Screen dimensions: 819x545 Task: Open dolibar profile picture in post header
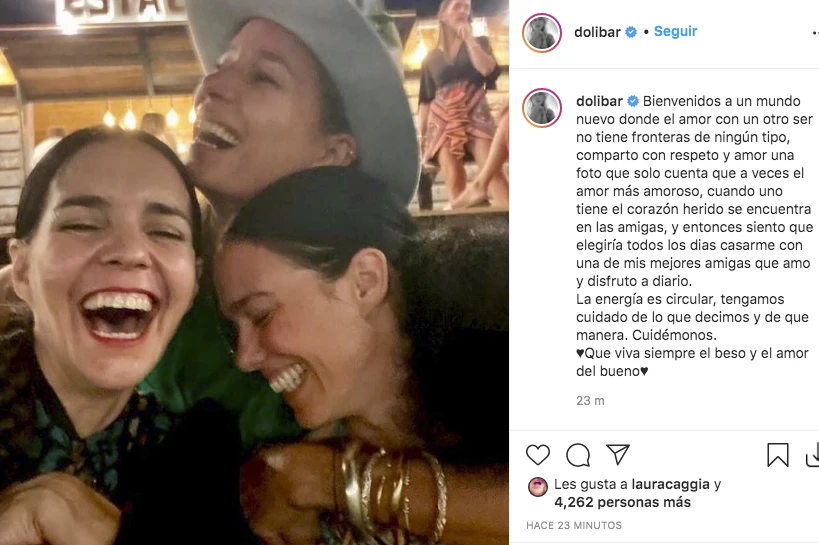coord(542,32)
